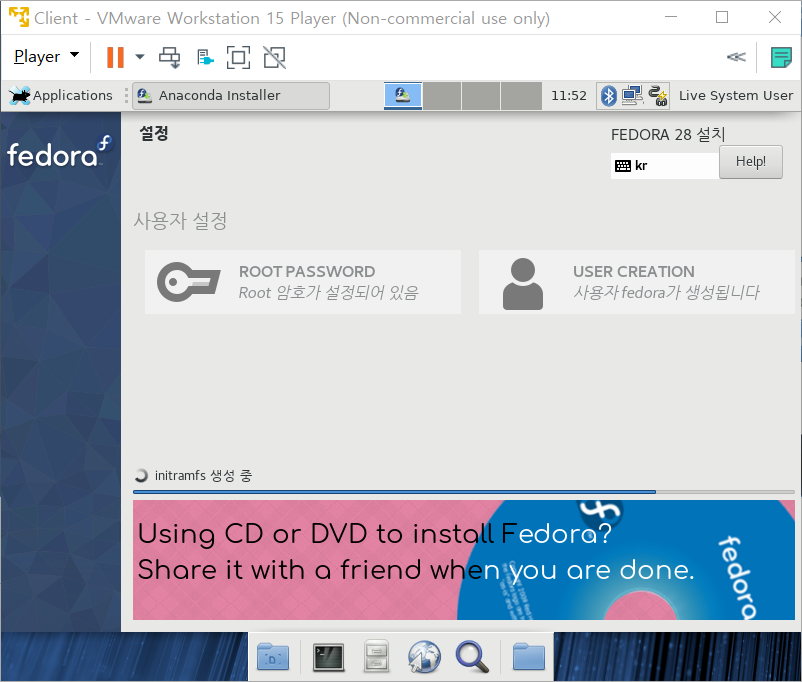Open the ROOT PASSWORD settings
The image size is (802, 682).
(303, 282)
